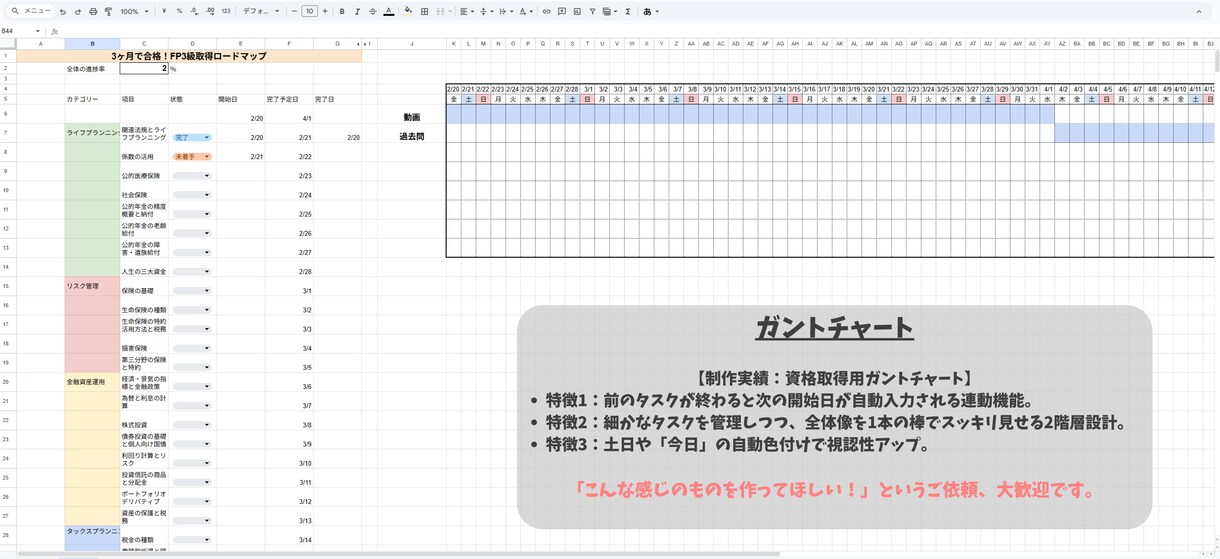
Task: Open status dropdown for 保険の基礎 row
Action: [192, 291]
